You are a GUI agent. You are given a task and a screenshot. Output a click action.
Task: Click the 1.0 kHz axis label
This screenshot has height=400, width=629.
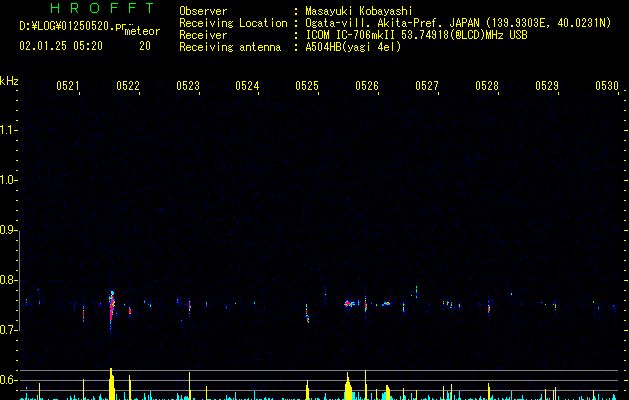coord(7,180)
